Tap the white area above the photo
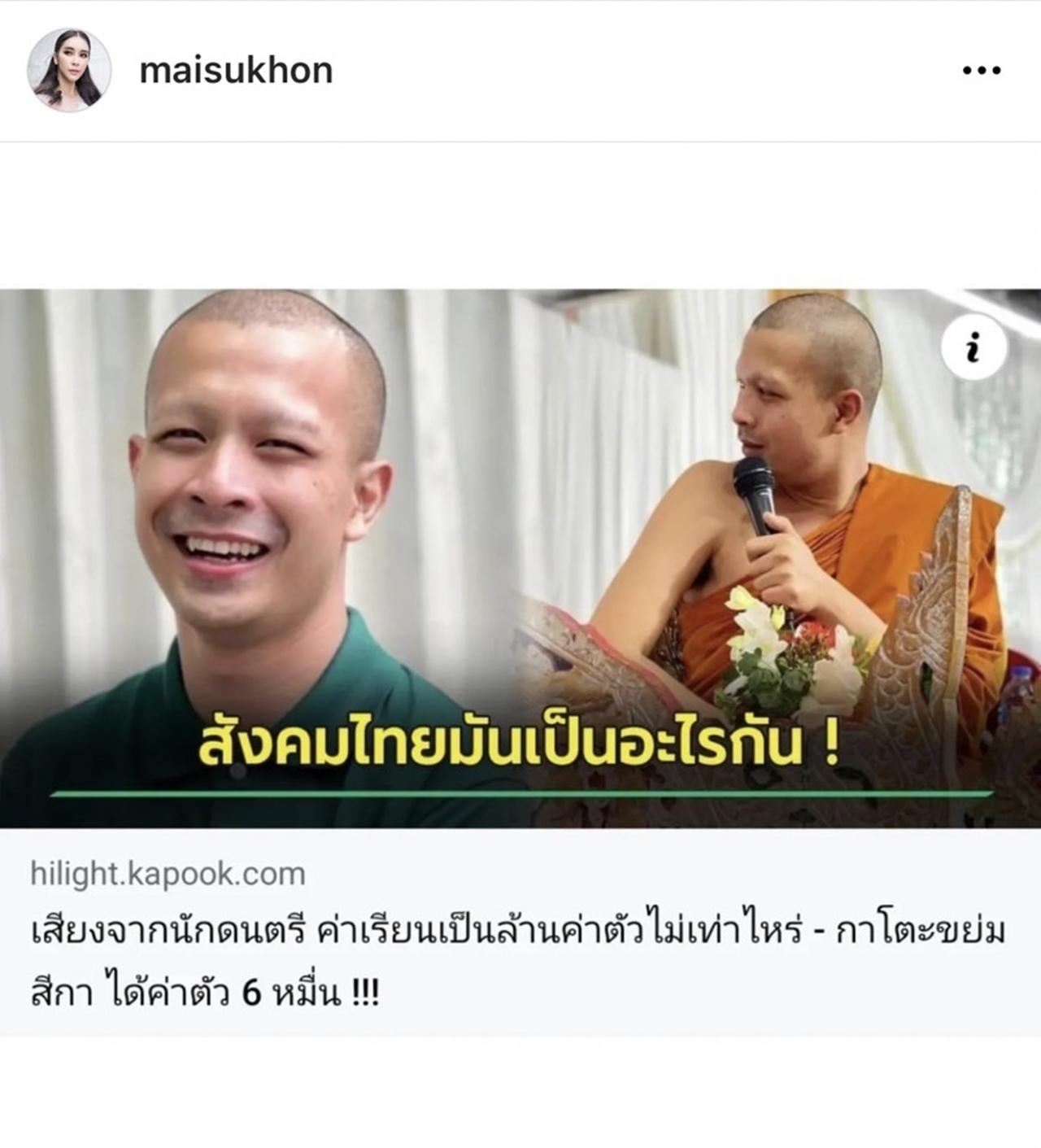 (x=520, y=216)
